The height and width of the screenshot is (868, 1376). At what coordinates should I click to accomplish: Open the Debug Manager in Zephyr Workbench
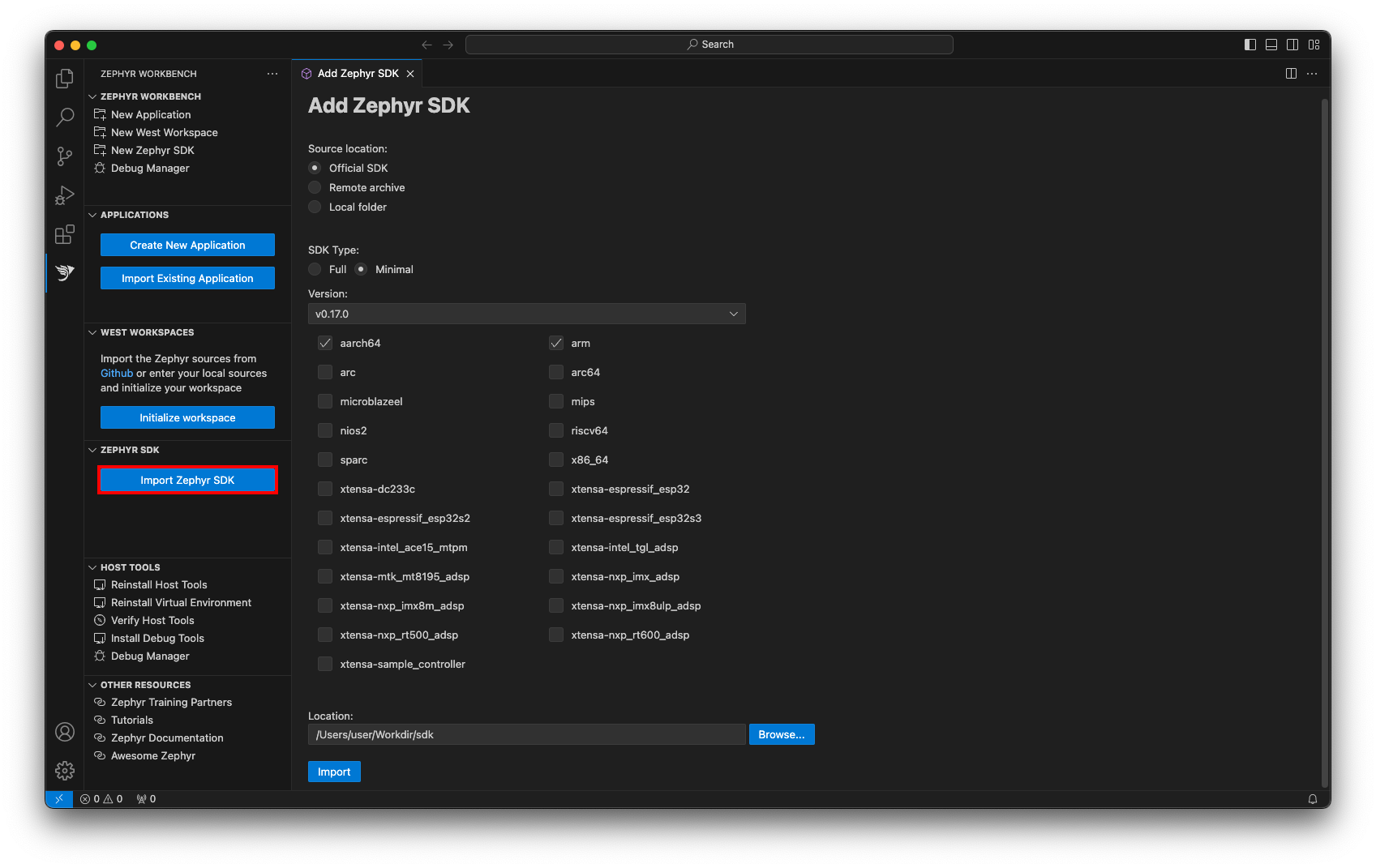150,168
